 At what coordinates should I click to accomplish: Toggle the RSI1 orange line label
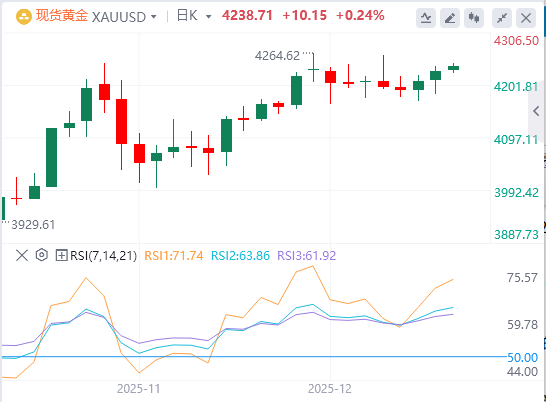tap(174, 256)
